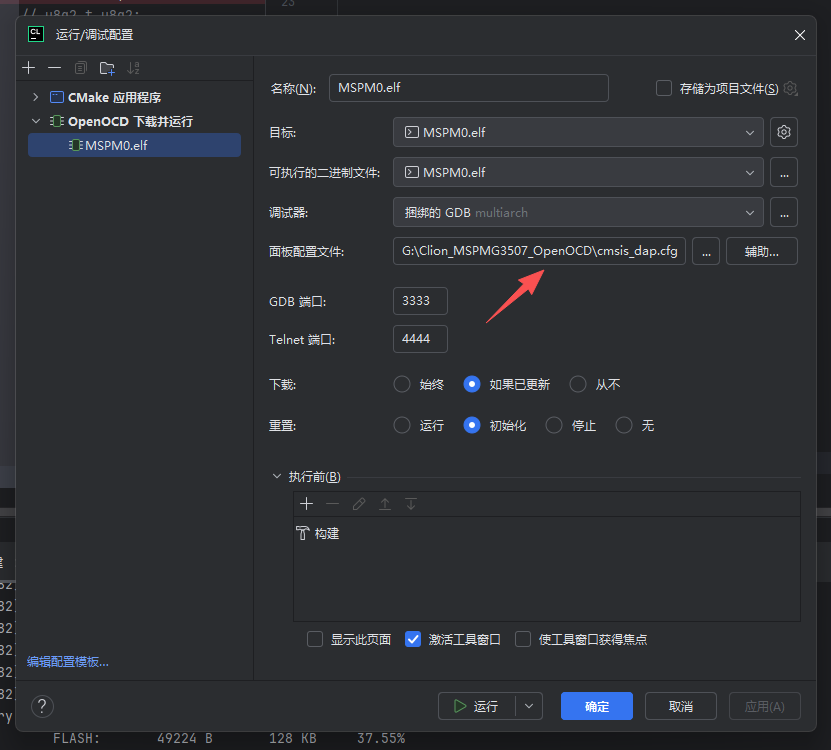The image size is (831, 750).
Task: Open help with question mark icon
Action: click(42, 706)
